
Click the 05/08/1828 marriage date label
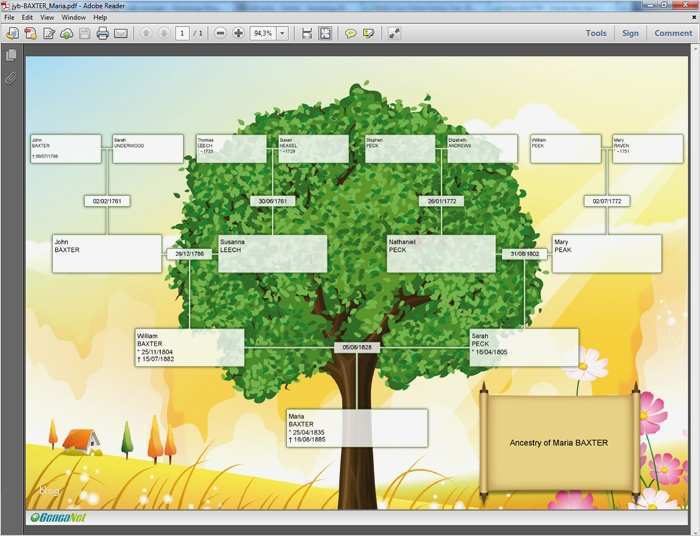[x=357, y=347]
